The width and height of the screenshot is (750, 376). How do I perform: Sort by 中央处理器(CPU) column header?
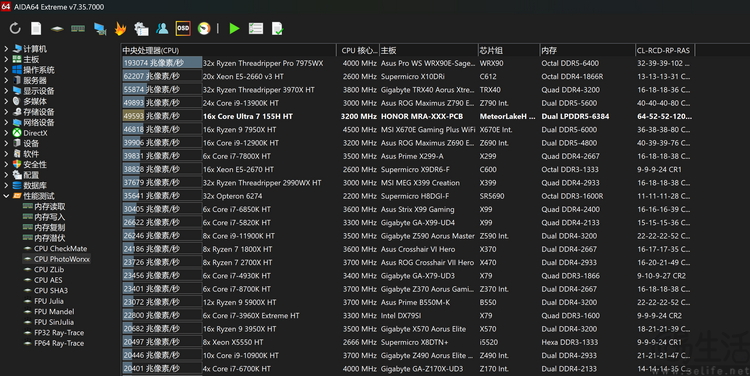tap(229, 50)
